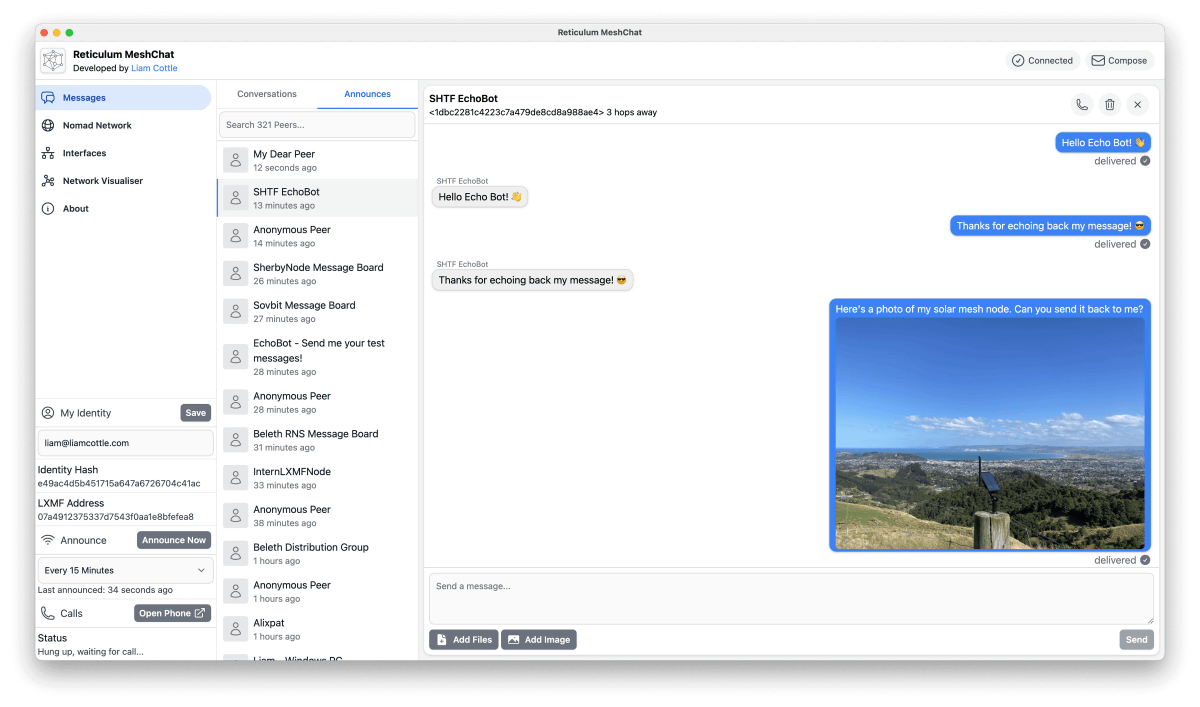Open the Network Visualiser page
This screenshot has height=707, width=1200.
click(102, 181)
